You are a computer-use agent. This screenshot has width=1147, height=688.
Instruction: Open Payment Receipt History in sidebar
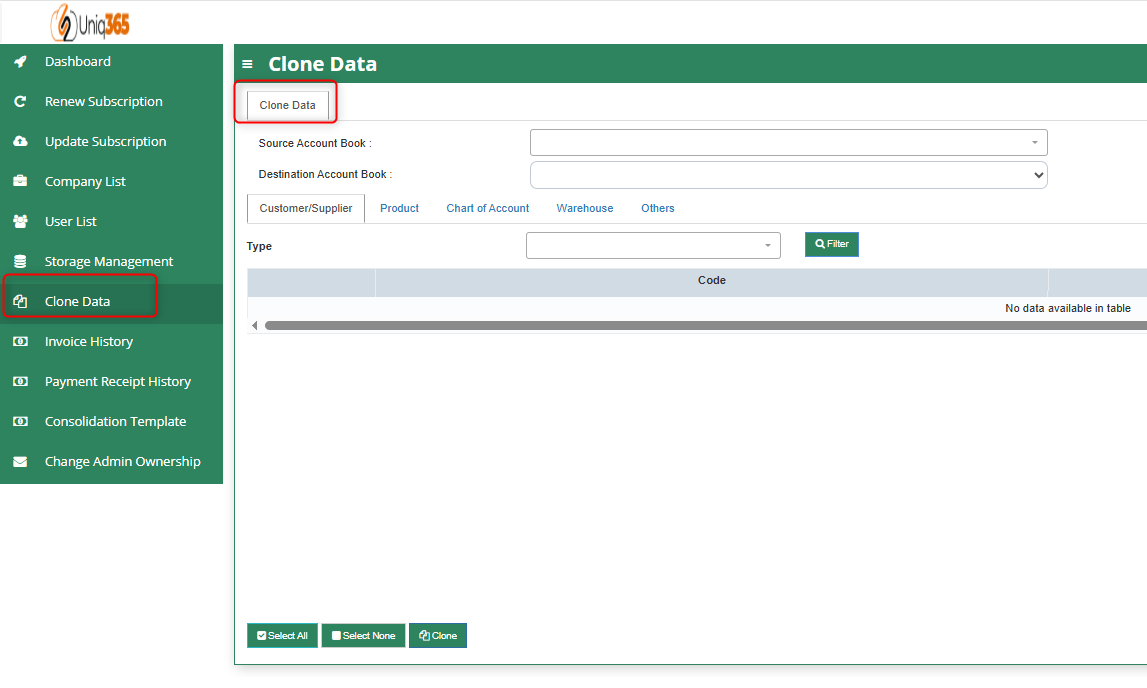[x=117, y=382]
